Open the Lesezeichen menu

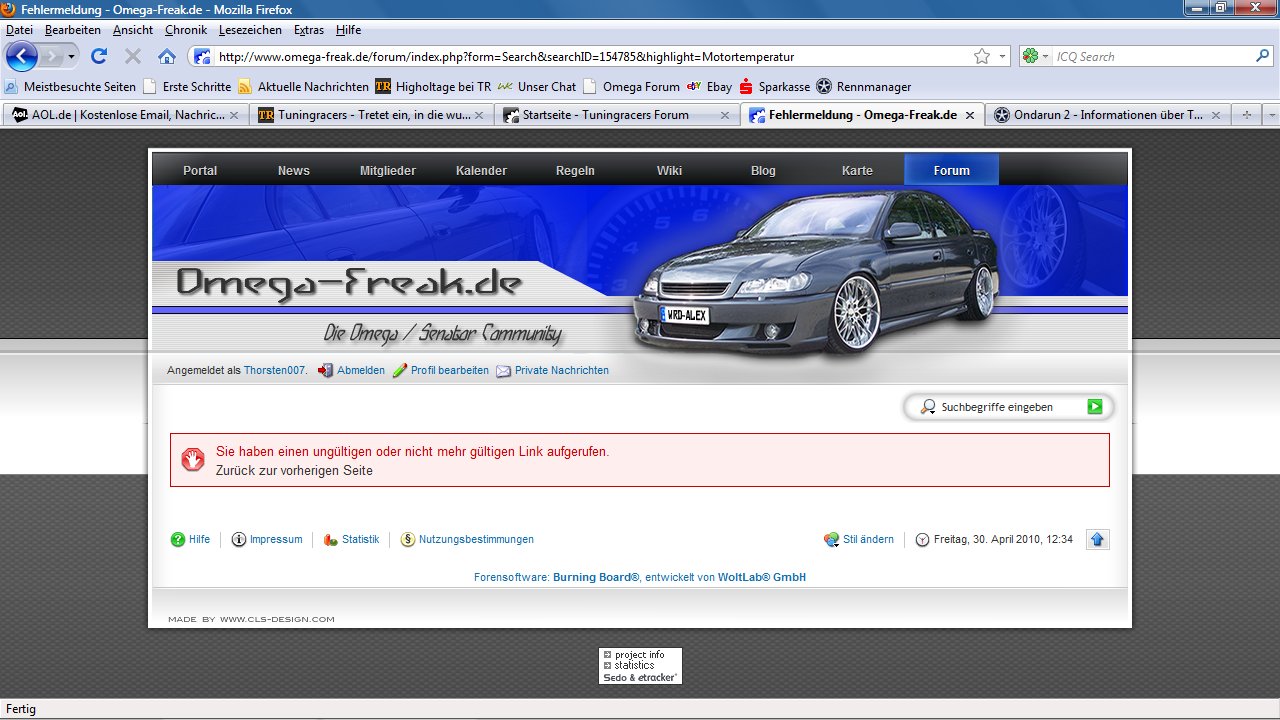tap(250, 30)
